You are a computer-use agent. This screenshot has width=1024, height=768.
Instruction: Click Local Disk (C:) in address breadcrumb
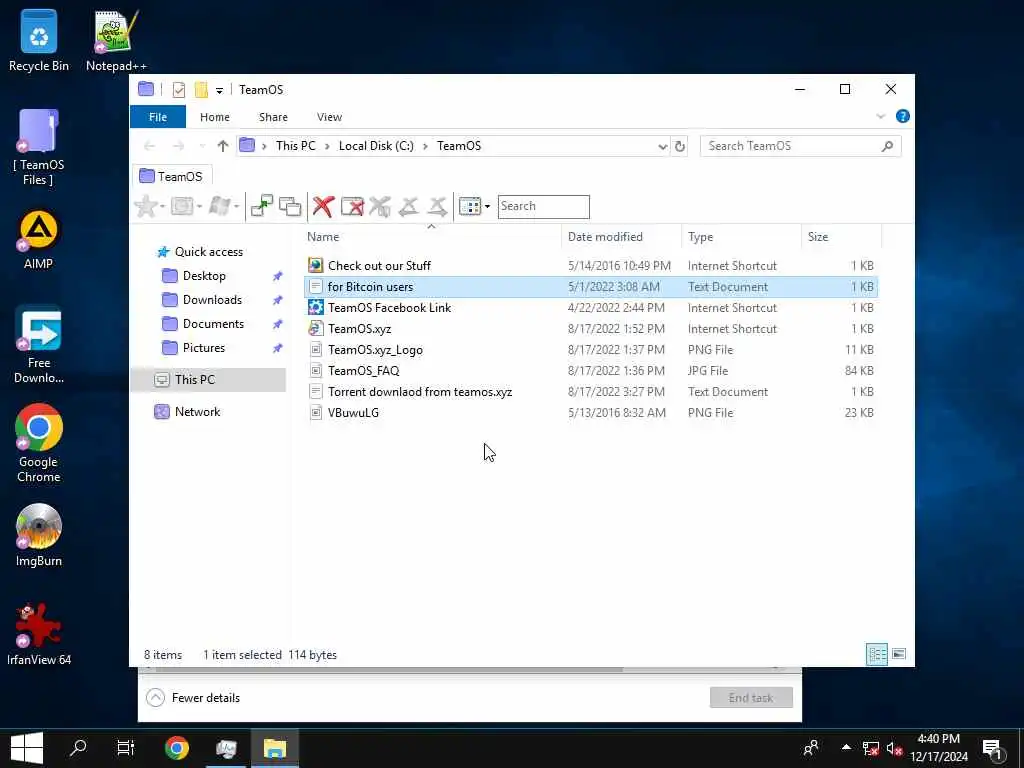[376, 146]
